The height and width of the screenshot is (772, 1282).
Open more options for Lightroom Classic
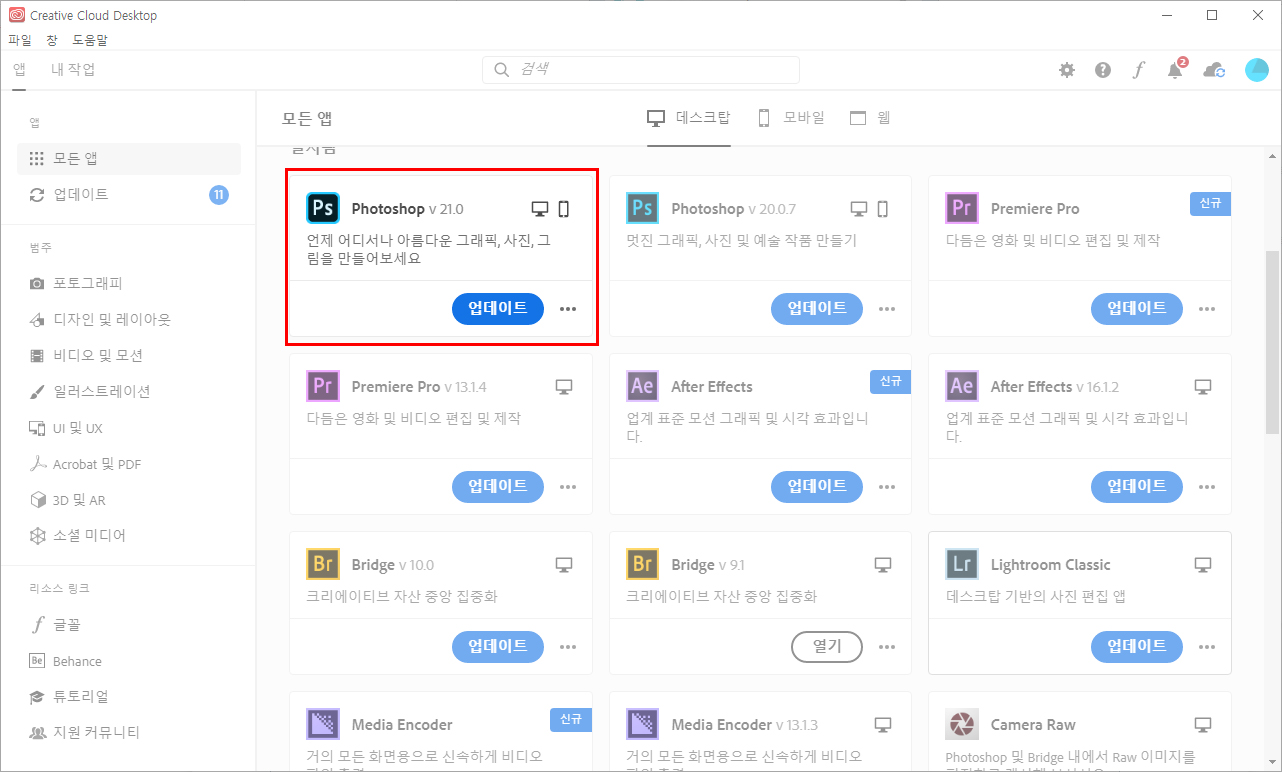coord(1207,647)
